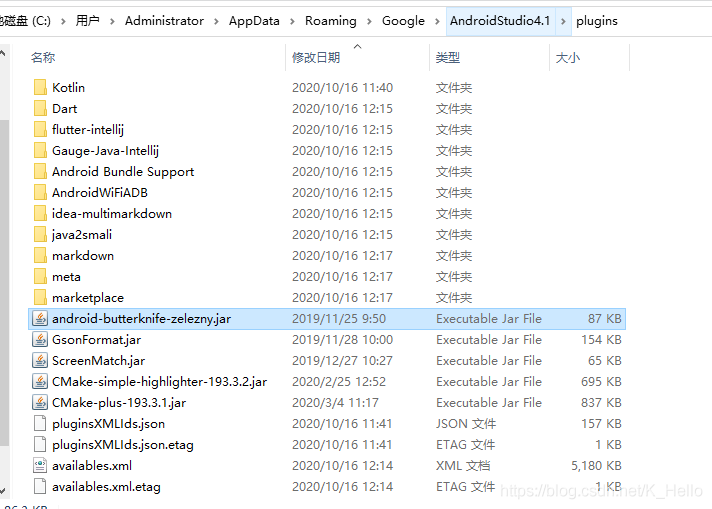Select the marketplace folder name

(88, 297)
